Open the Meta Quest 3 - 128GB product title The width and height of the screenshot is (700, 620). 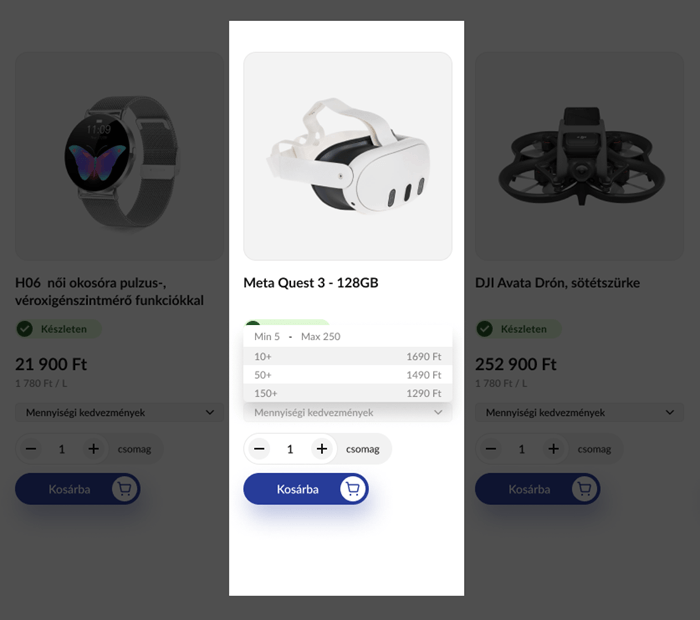[x=311, y=283]
